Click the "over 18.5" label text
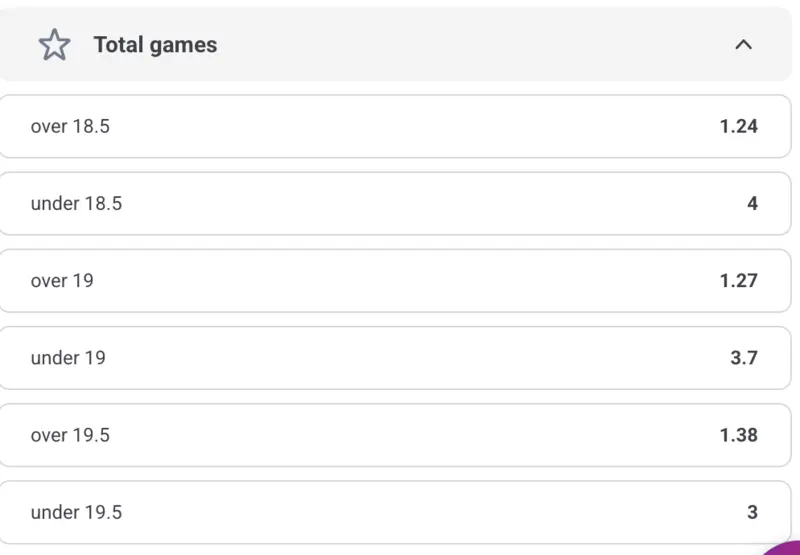800x555 pixels. point(70,126)
